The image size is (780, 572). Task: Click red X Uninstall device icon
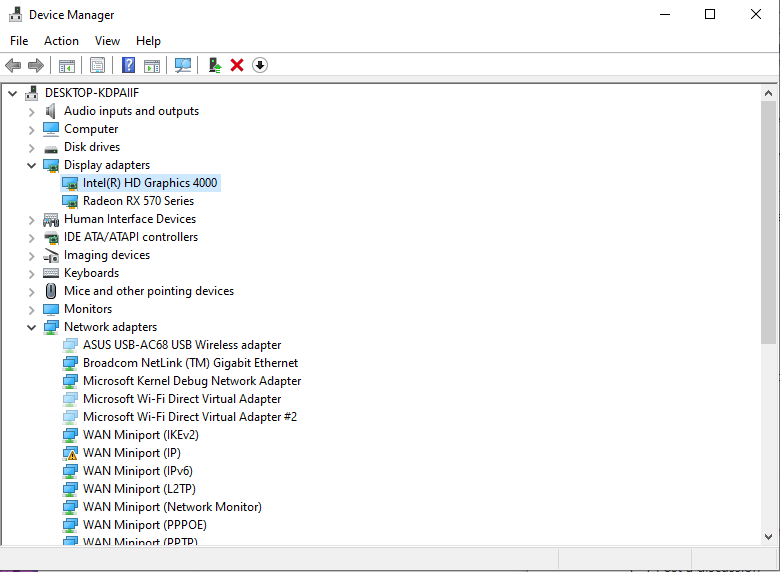pos(237,65)
